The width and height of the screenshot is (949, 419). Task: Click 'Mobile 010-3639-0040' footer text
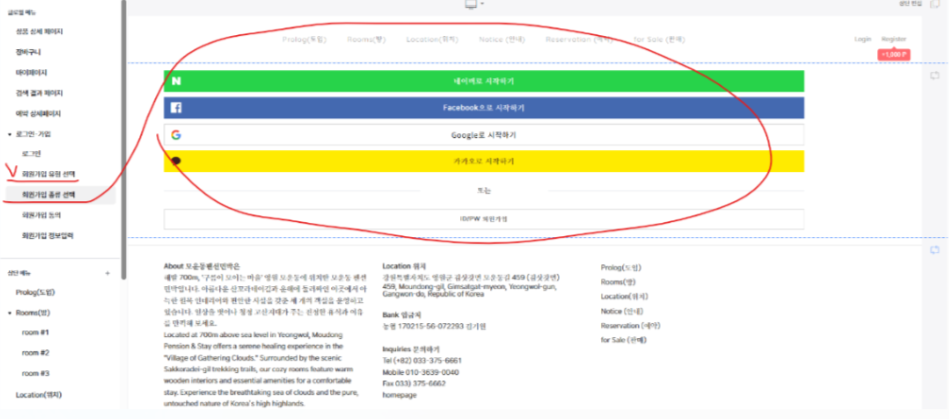click(x=421, y=372)
